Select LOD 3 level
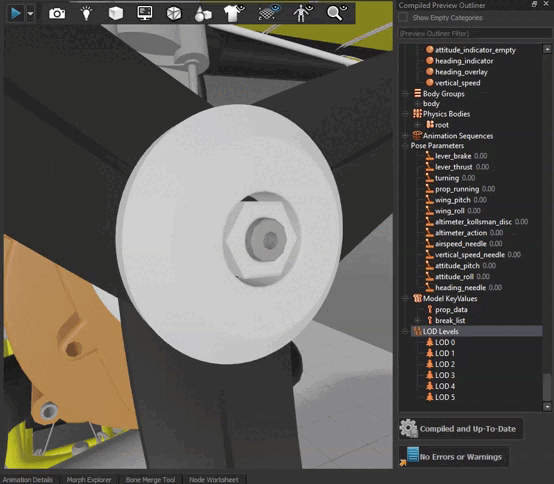The width and height of the screenshot is (554, 484). point(445,375)
